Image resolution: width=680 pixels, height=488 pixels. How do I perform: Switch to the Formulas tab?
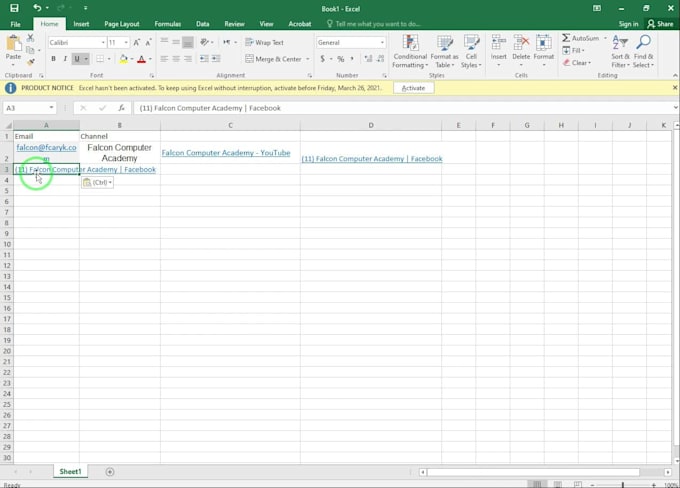pyautogui.click(x=167, y=24)
